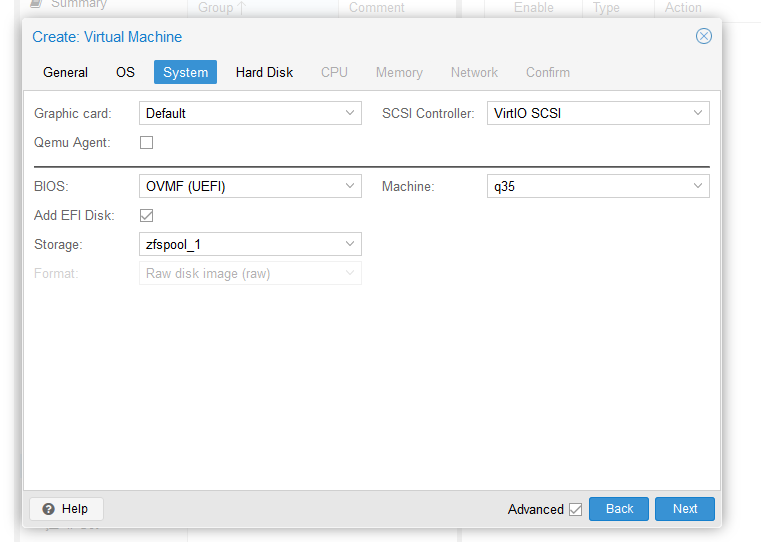Toggle the Advanced checkbox
Screen dimensions: 761x542
pos(576,509)
